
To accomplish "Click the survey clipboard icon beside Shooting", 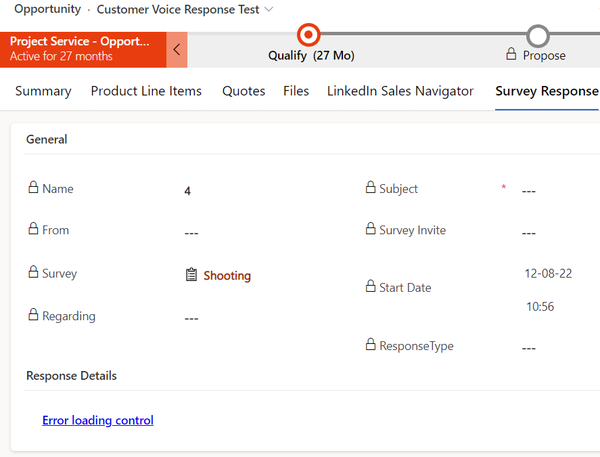I will coord(191,274).
